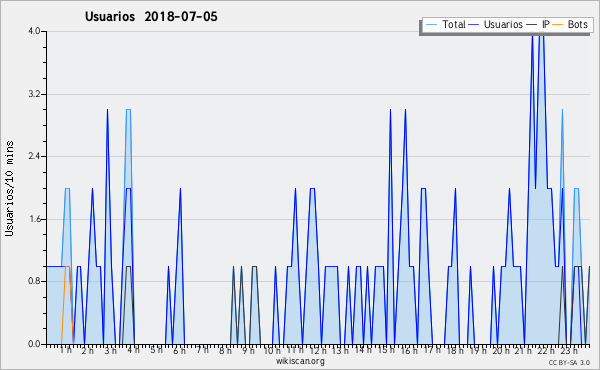
Task: Click the 'Usuarios/10 mins' axis title
Action: [x=9, y=188]
